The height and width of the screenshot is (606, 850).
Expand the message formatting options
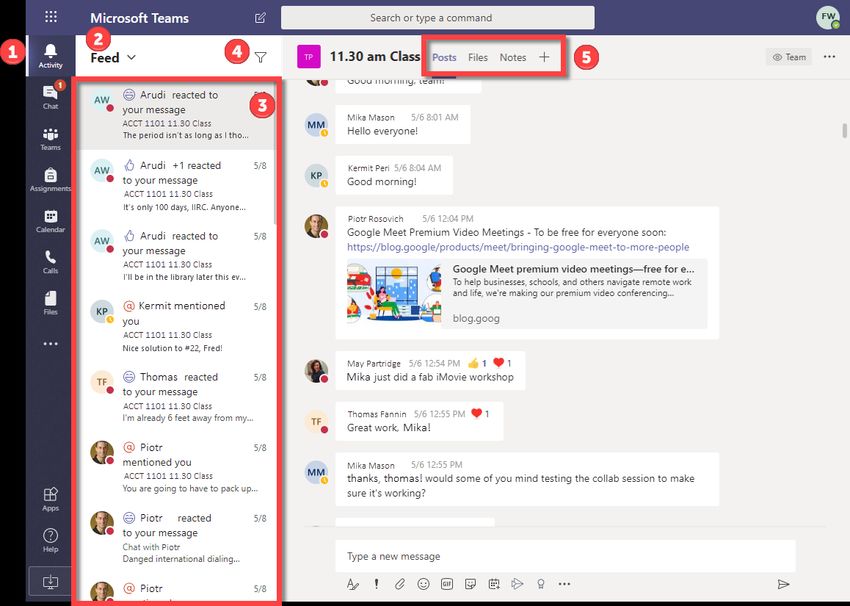(352, 584)
